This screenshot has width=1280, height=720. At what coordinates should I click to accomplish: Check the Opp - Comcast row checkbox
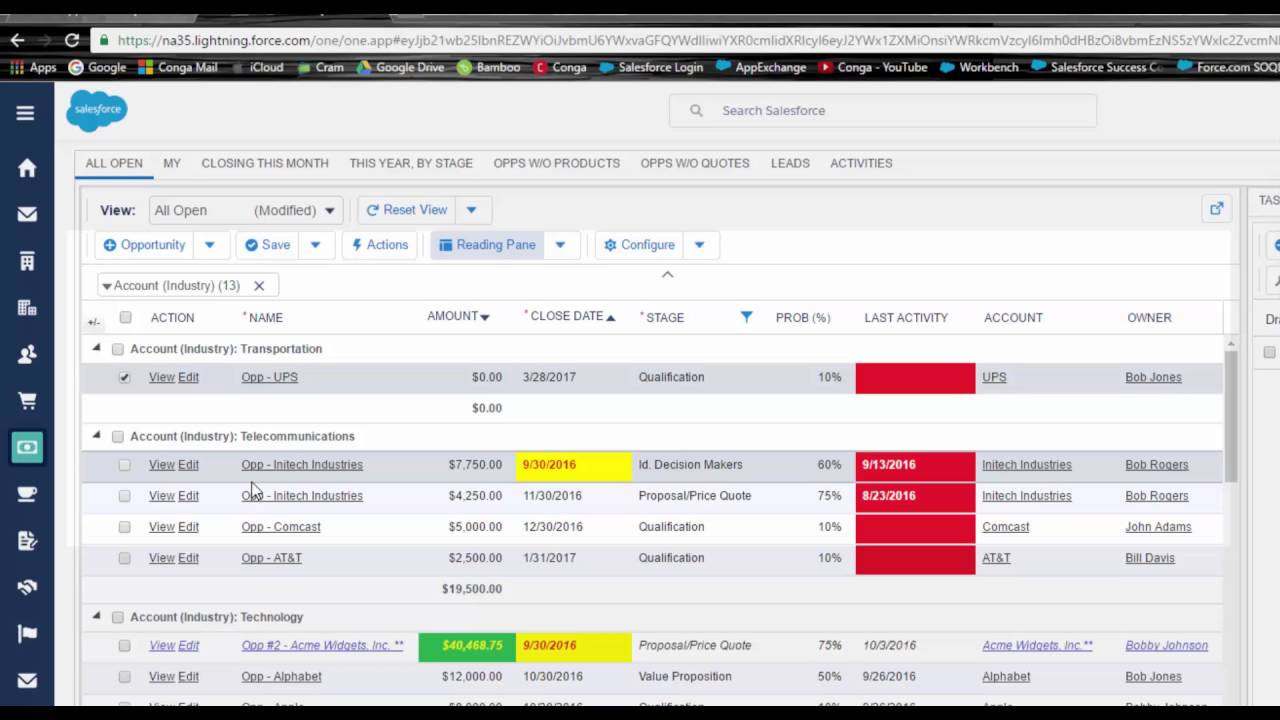[x=124, y=527]
